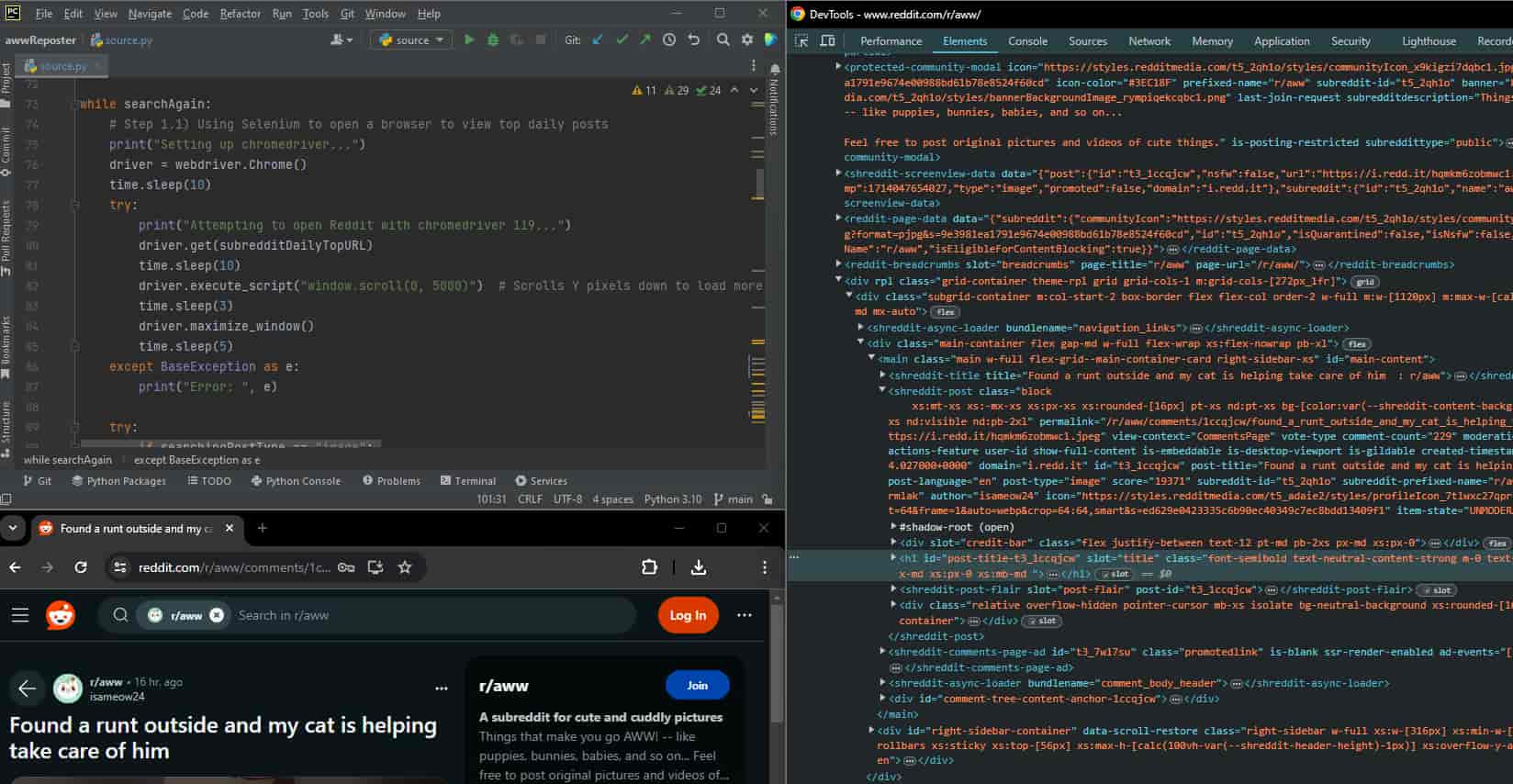Open the code-with-me user dropdown
This screenshot has height=784, width=1513.
(x=341, y=39)
